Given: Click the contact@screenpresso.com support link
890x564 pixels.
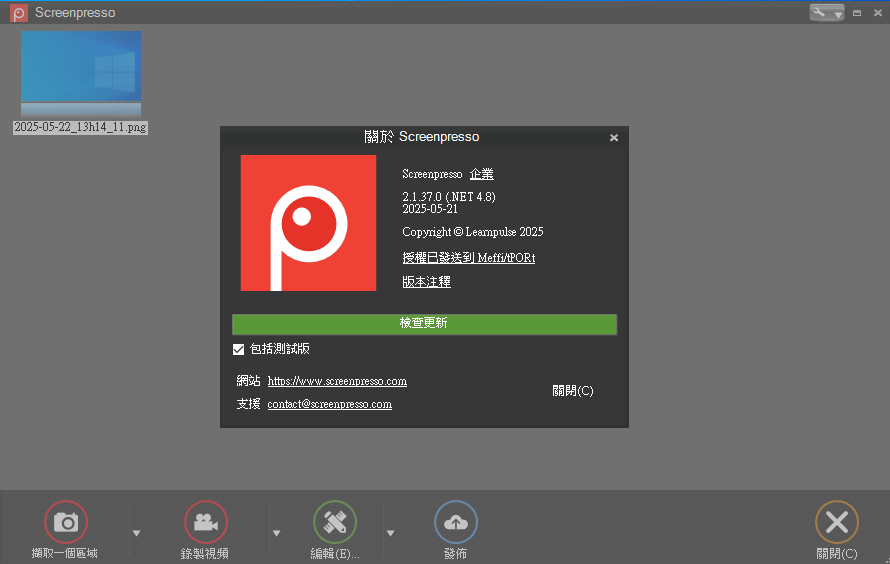Looking at the screenshot, I should coord(329,405).
